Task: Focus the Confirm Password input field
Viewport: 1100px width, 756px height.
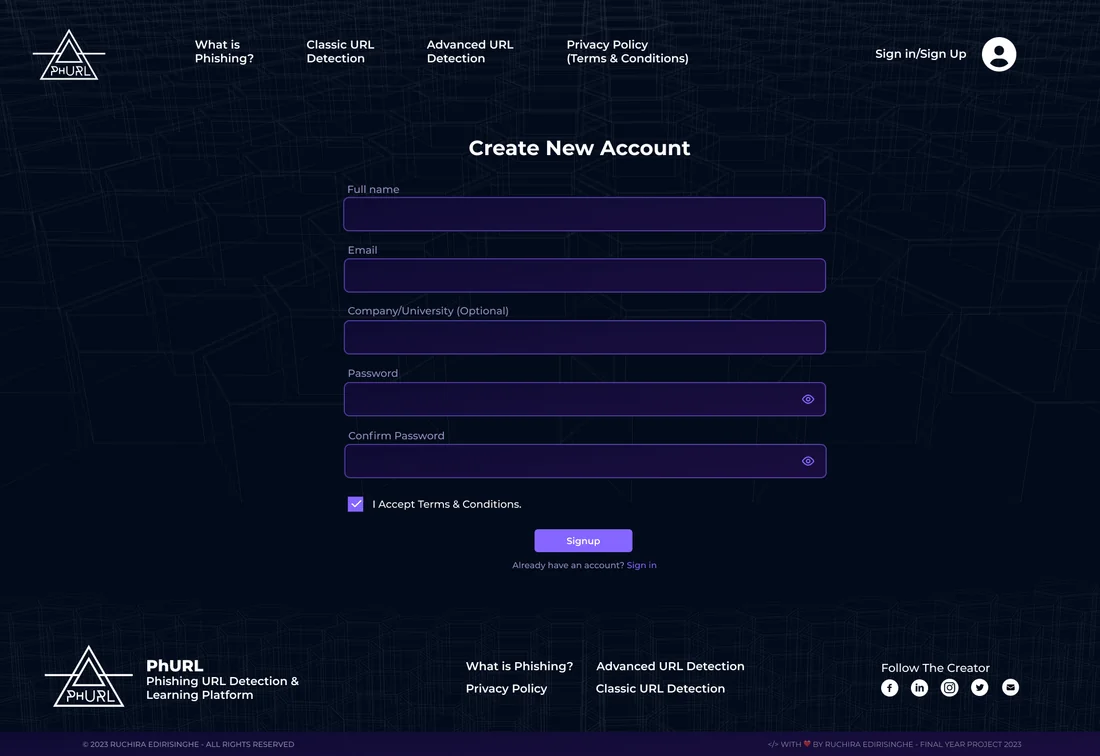Action: (585, 461)
